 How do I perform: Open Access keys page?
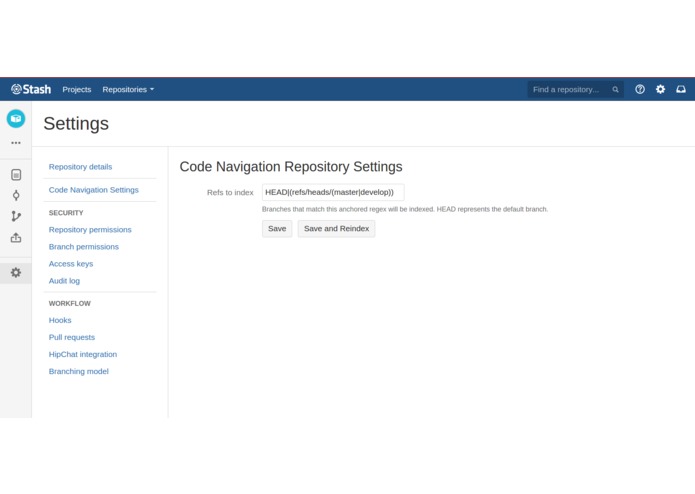tap(71, 264)
